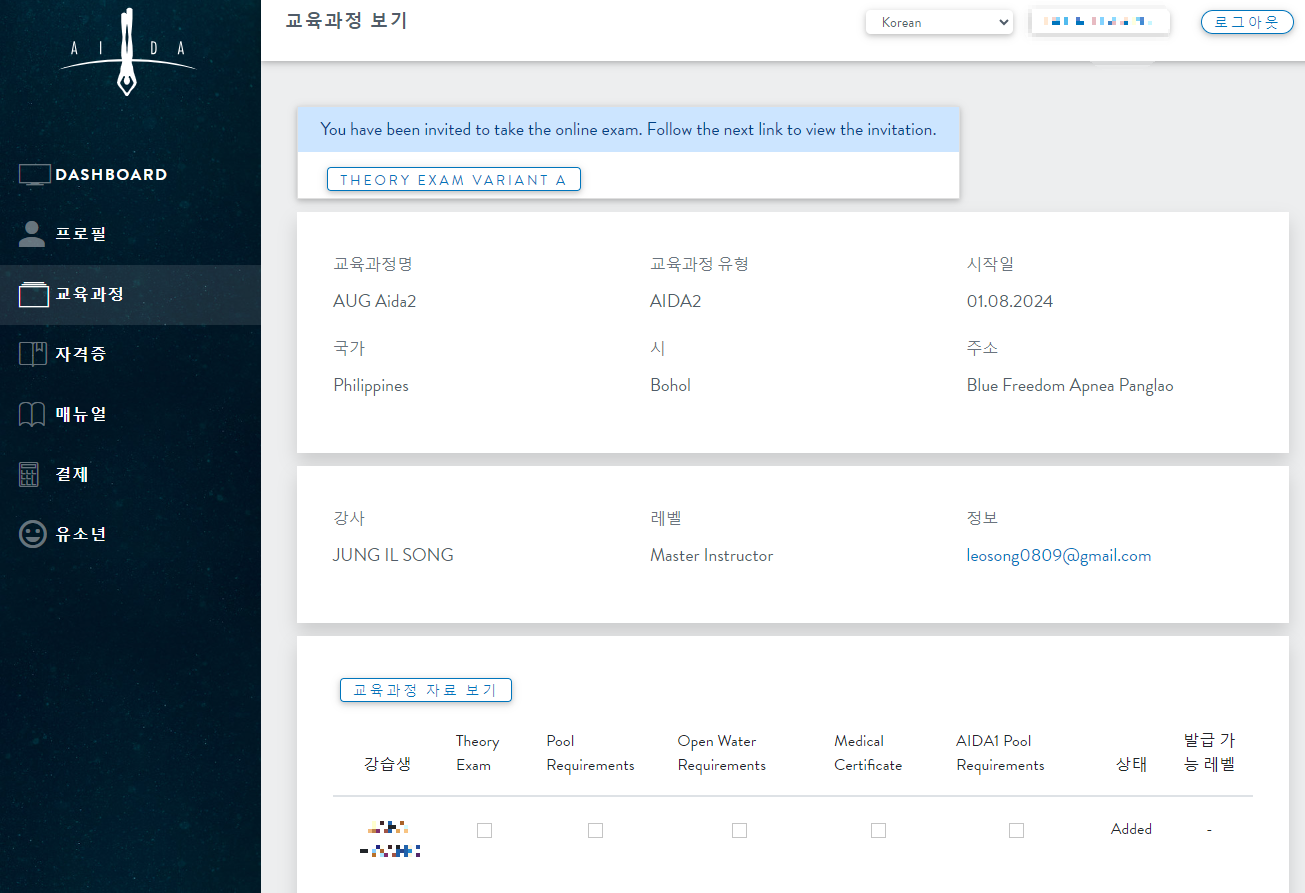Click the 교육과정 보기 page title

point(346,21)
